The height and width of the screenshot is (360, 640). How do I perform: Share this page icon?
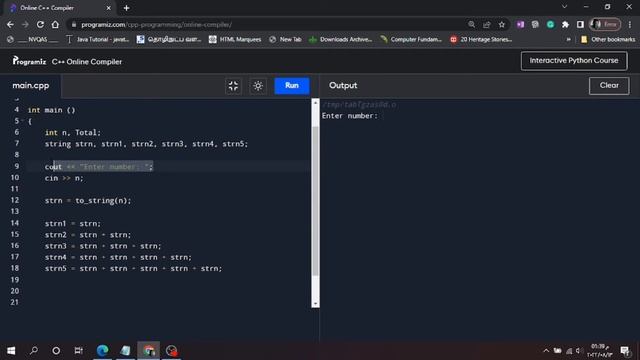[x=487, y=24]
